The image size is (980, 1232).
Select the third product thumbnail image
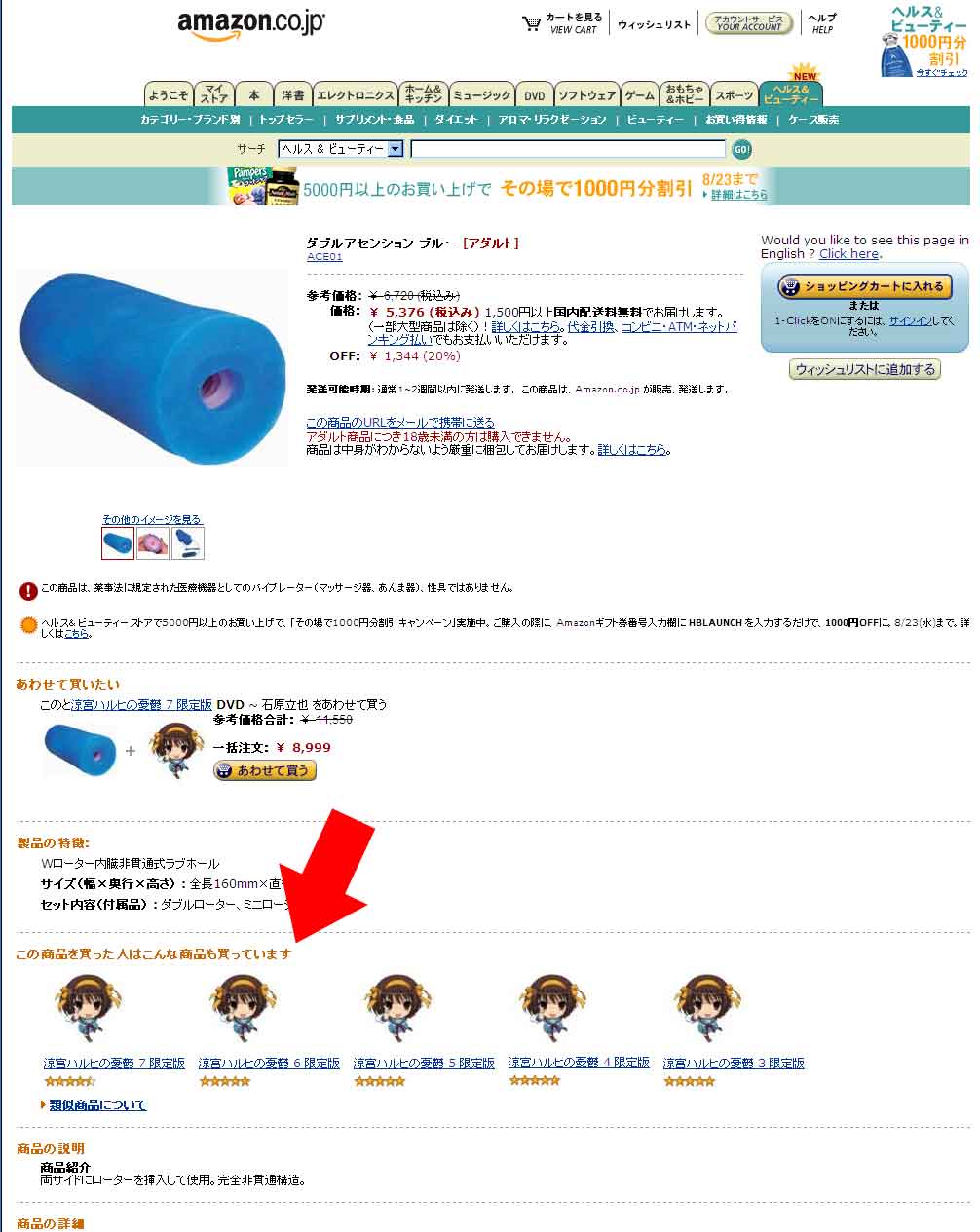[188, 543]
